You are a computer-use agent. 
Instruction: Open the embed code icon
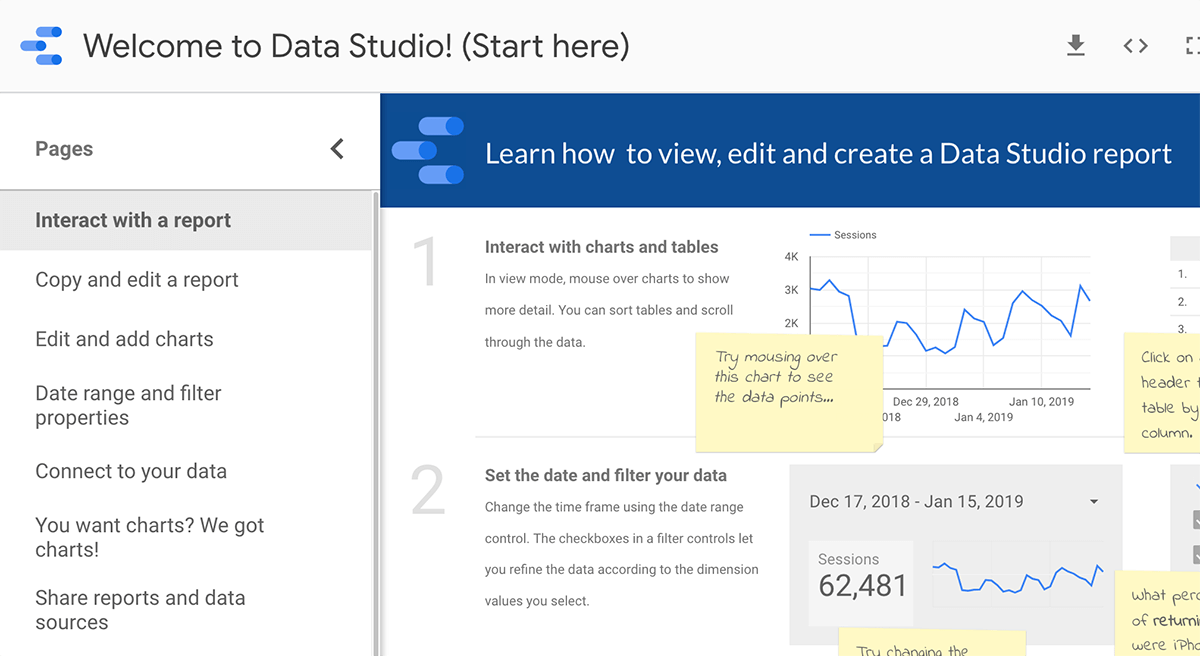coord(1135,46)
